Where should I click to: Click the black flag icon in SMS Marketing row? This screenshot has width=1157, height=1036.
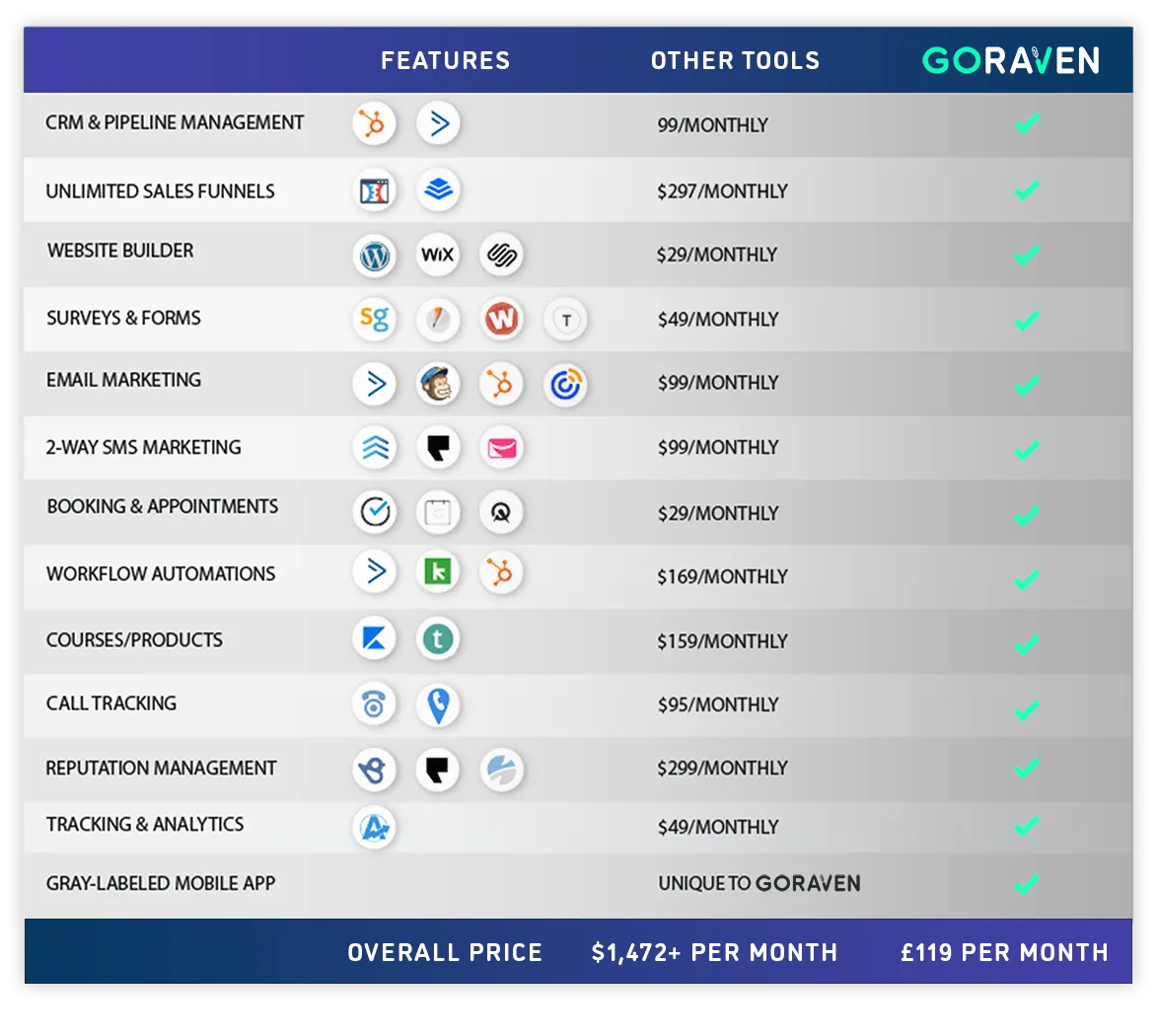click(438, 447)
